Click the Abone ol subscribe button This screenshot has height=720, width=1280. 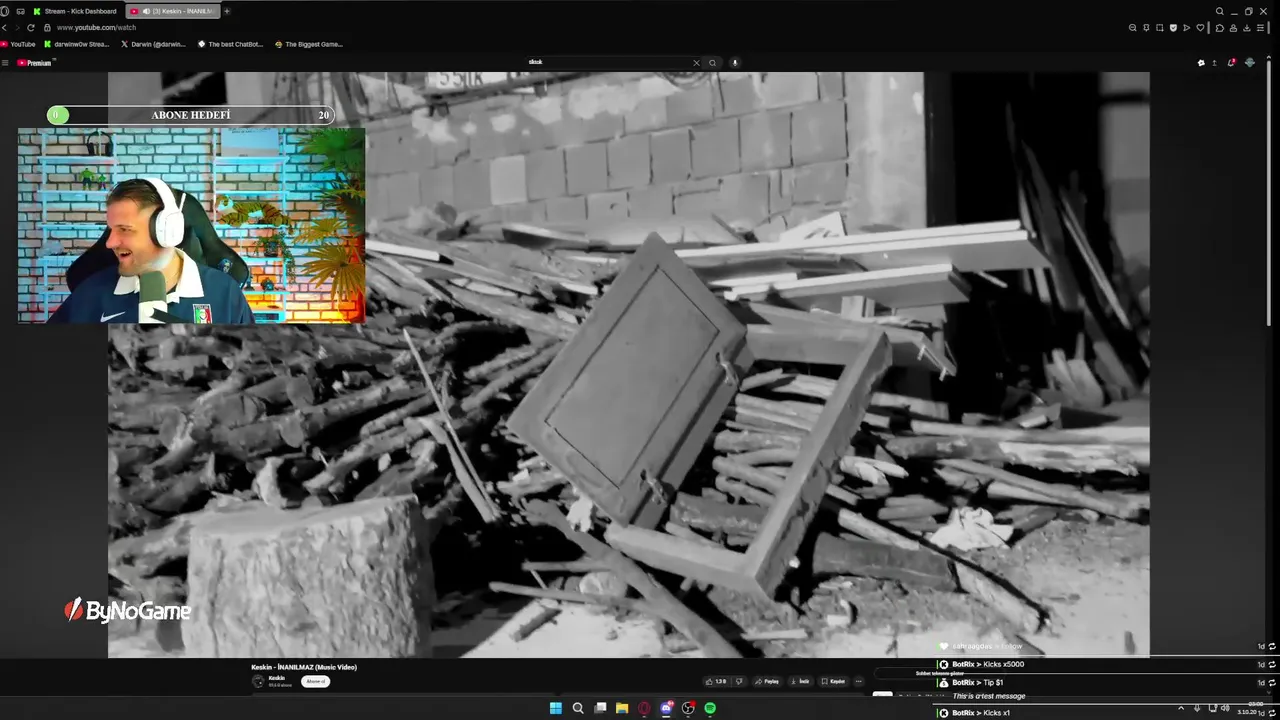[315, 681]
